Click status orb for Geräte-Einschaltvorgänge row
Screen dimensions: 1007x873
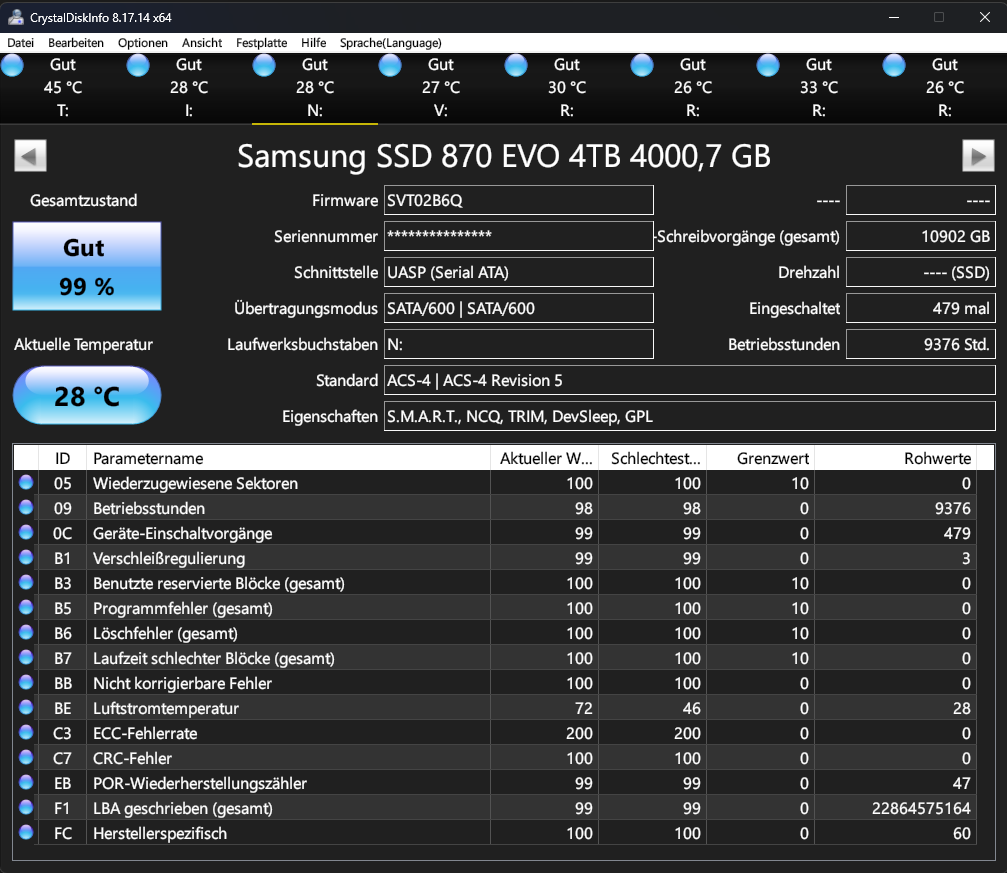click(26, 532)
